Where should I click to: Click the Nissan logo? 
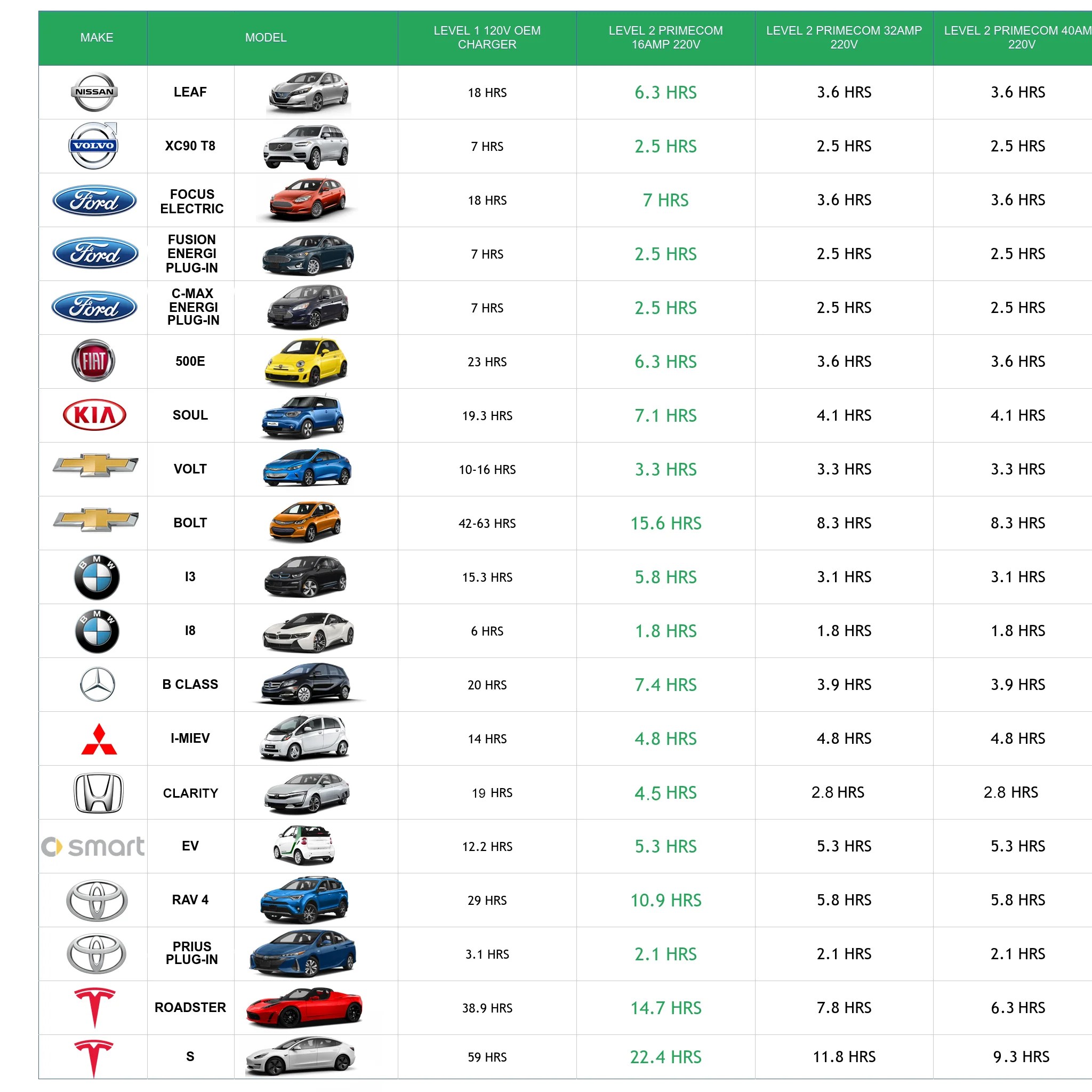pyautogui.click(x=94, y=92)
